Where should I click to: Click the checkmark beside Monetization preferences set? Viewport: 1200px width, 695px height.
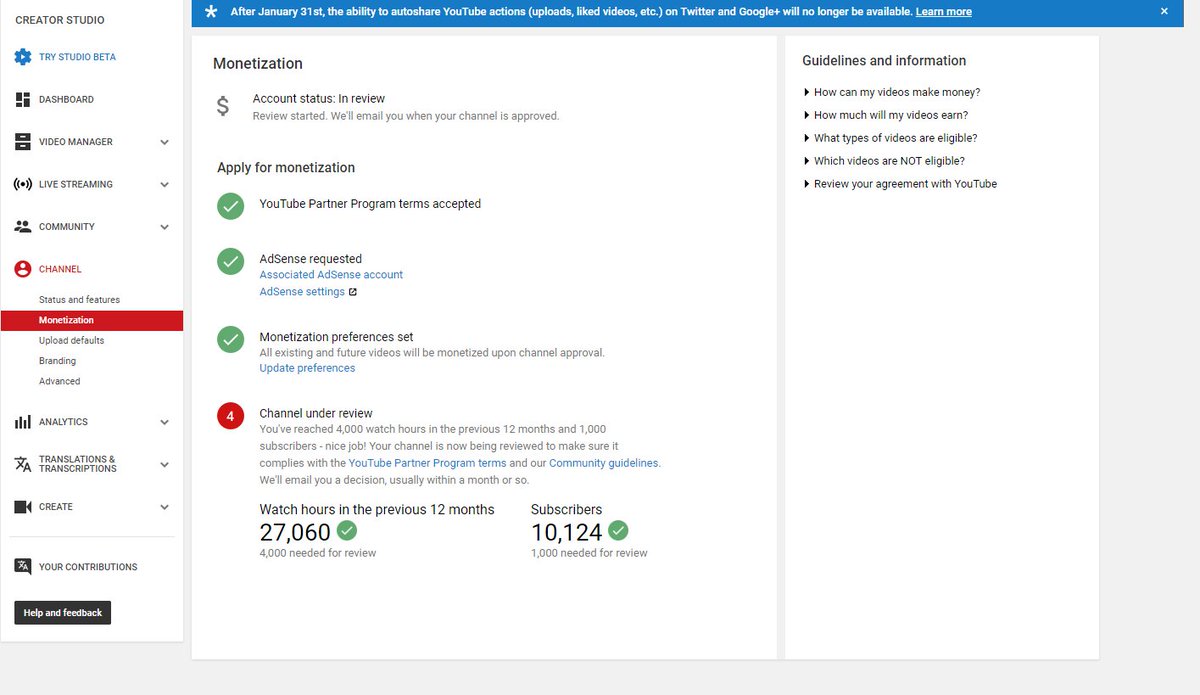coord(231,340)
